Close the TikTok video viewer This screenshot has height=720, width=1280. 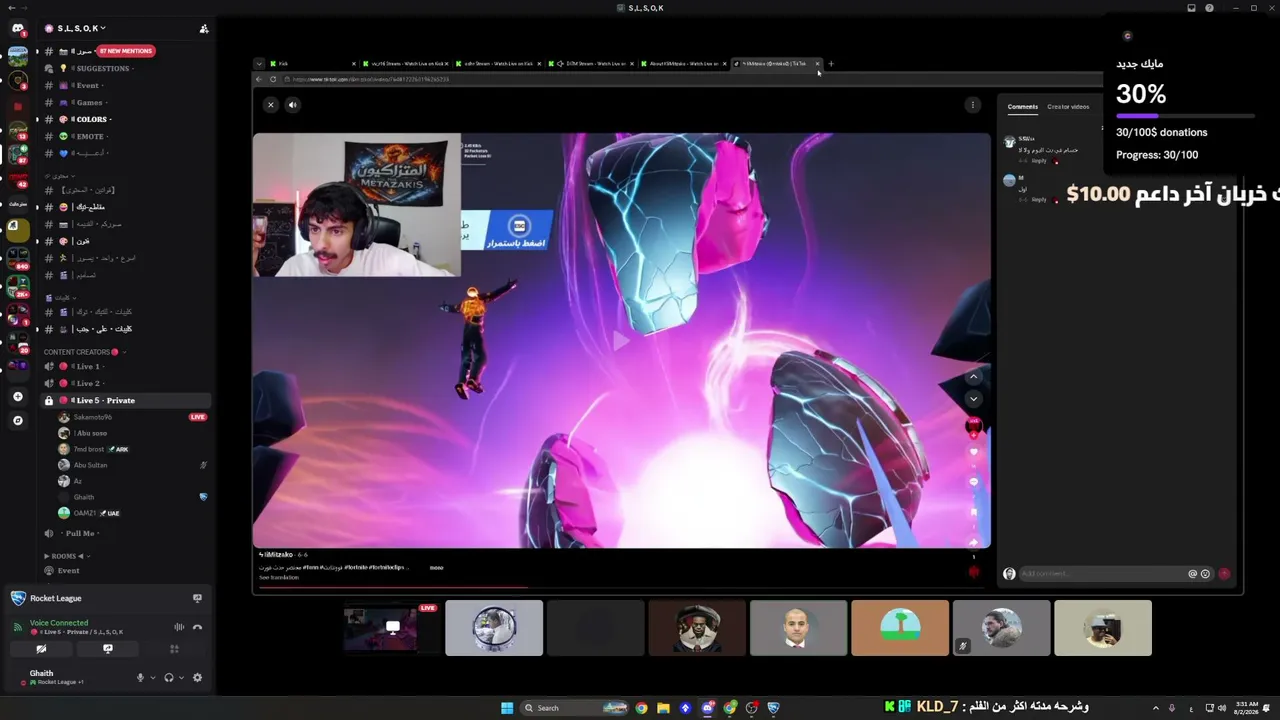click(x=270, y=104)
